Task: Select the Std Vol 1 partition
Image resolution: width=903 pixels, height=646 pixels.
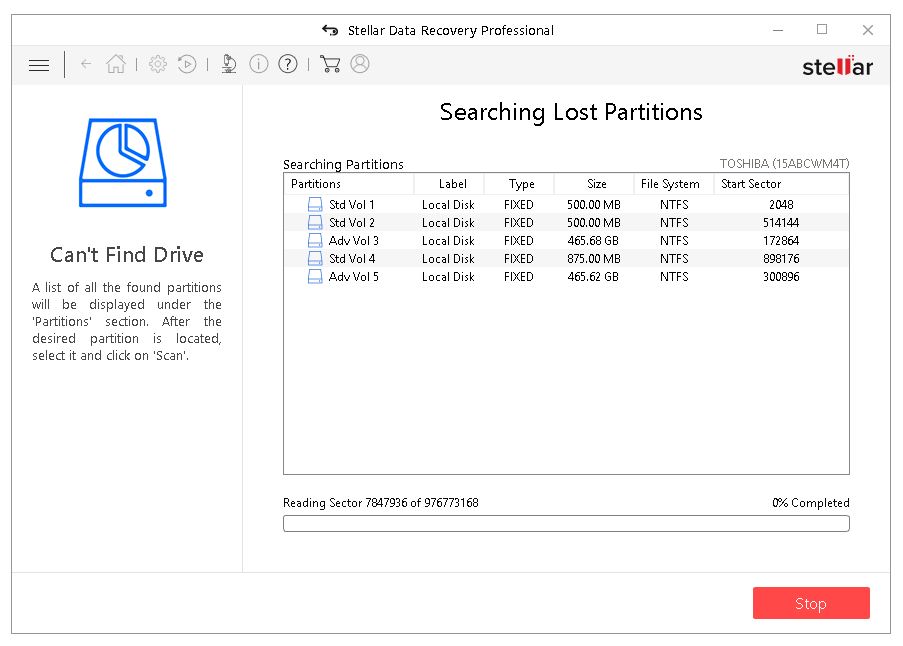Action: 566,204
